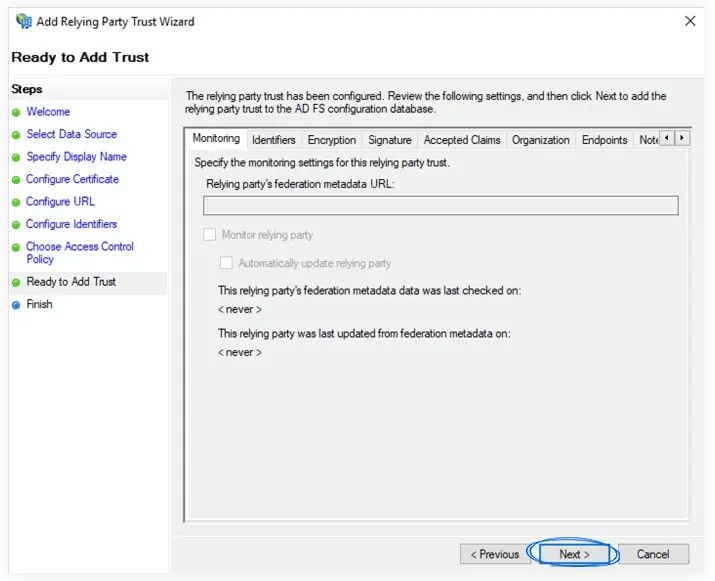The width and height of the screenshot is (715, 581).
Task: Toggle Monitor relying party checkbox
Action: click(x=210, y=235)
